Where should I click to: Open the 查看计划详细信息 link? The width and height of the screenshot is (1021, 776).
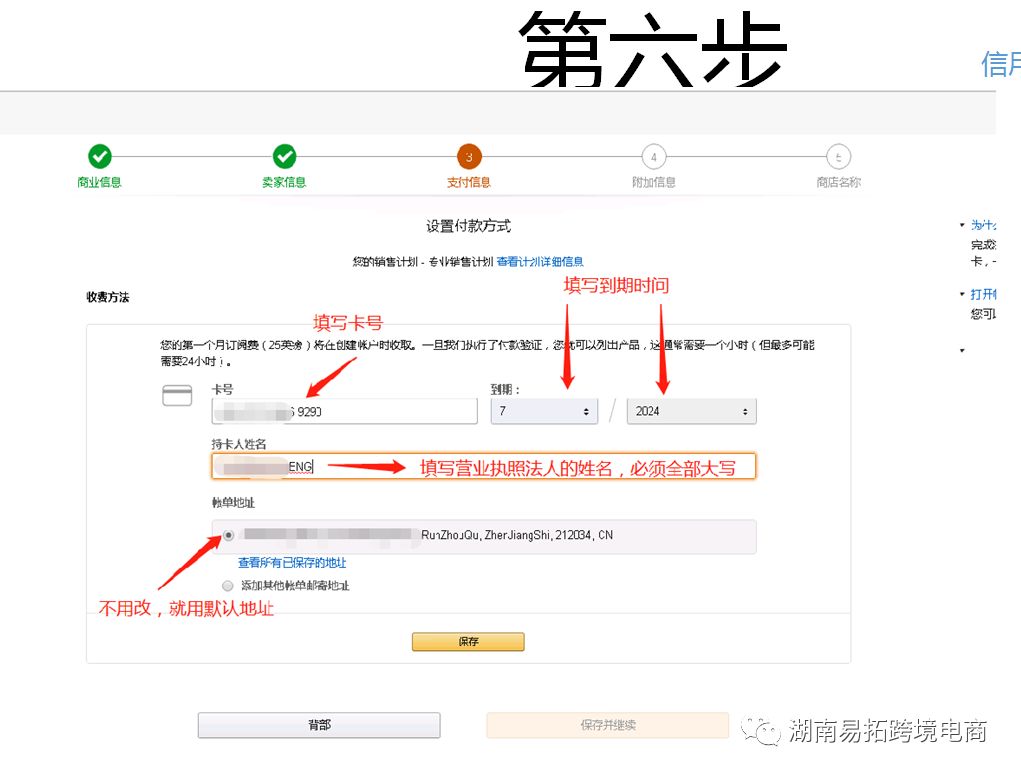point(540,262)
